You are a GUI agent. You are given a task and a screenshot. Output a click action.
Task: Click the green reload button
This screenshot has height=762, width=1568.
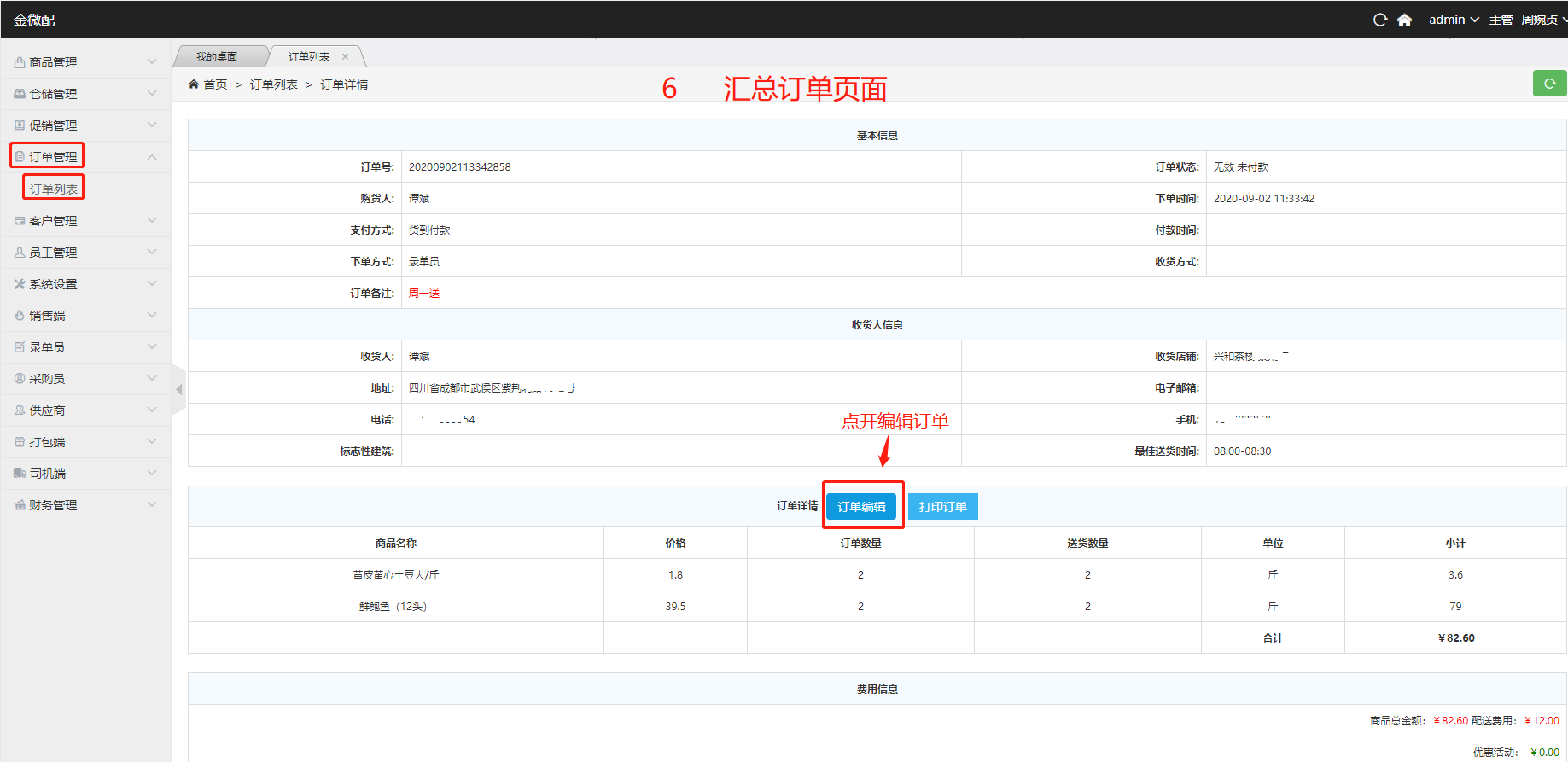[1549, 84]
